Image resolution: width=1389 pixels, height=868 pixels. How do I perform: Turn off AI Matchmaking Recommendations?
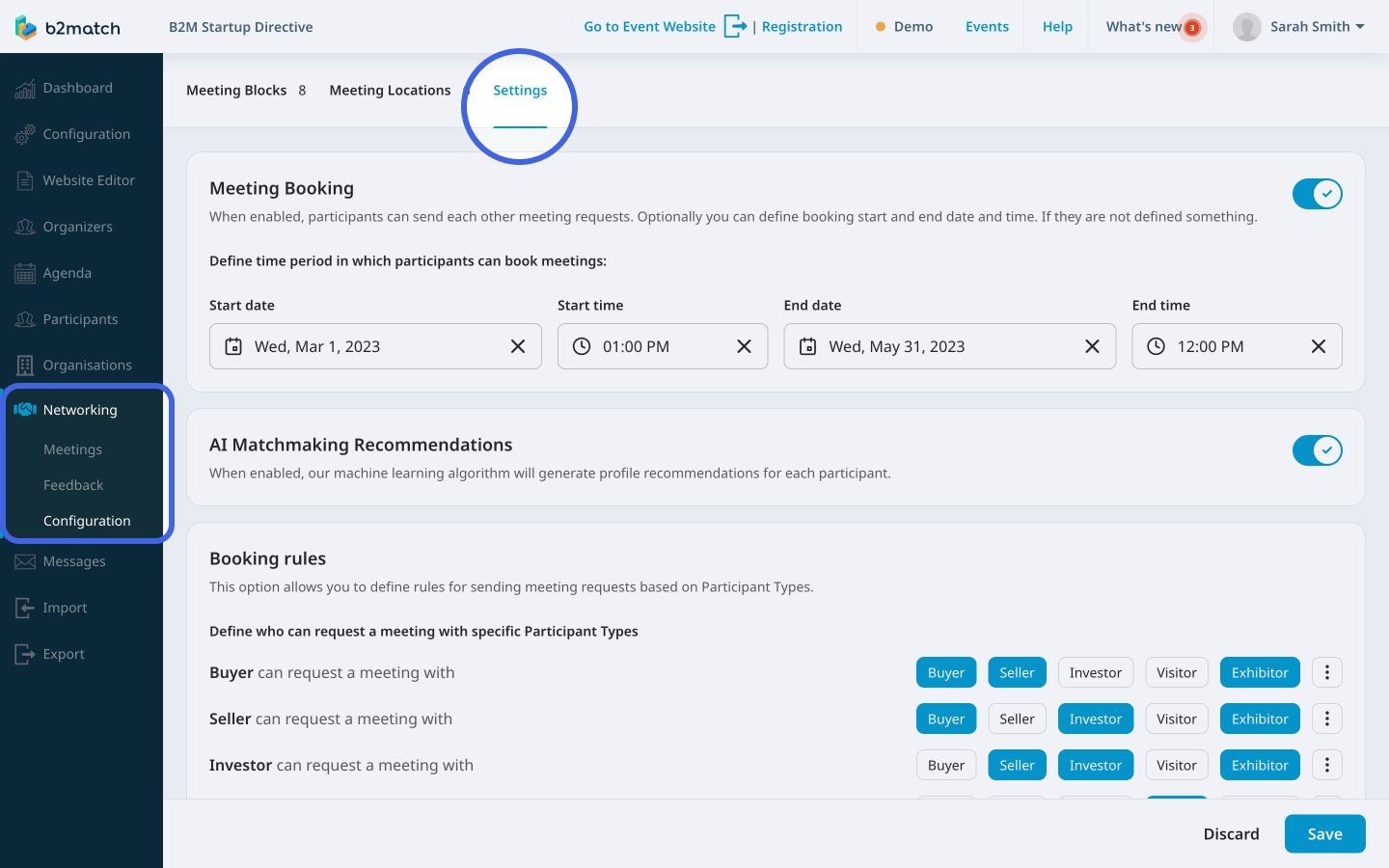[x=1318, y=450]
